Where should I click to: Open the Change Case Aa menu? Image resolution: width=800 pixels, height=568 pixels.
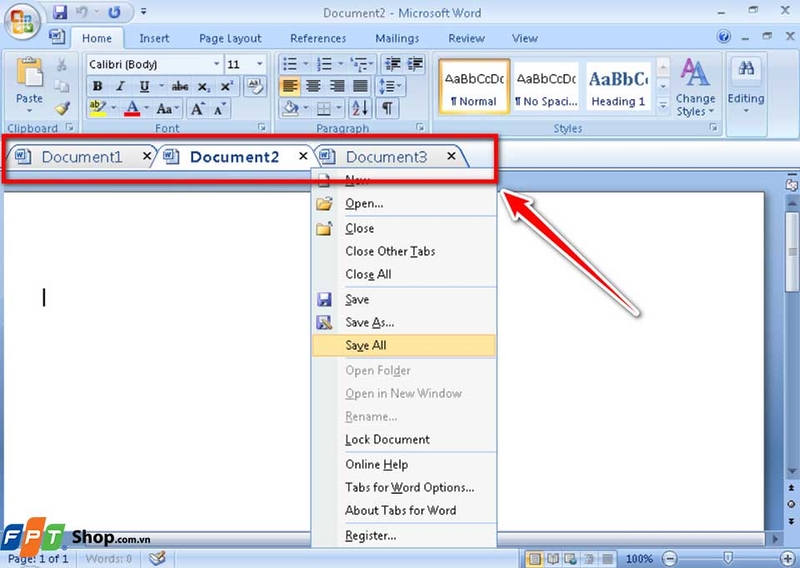(167, 108)
